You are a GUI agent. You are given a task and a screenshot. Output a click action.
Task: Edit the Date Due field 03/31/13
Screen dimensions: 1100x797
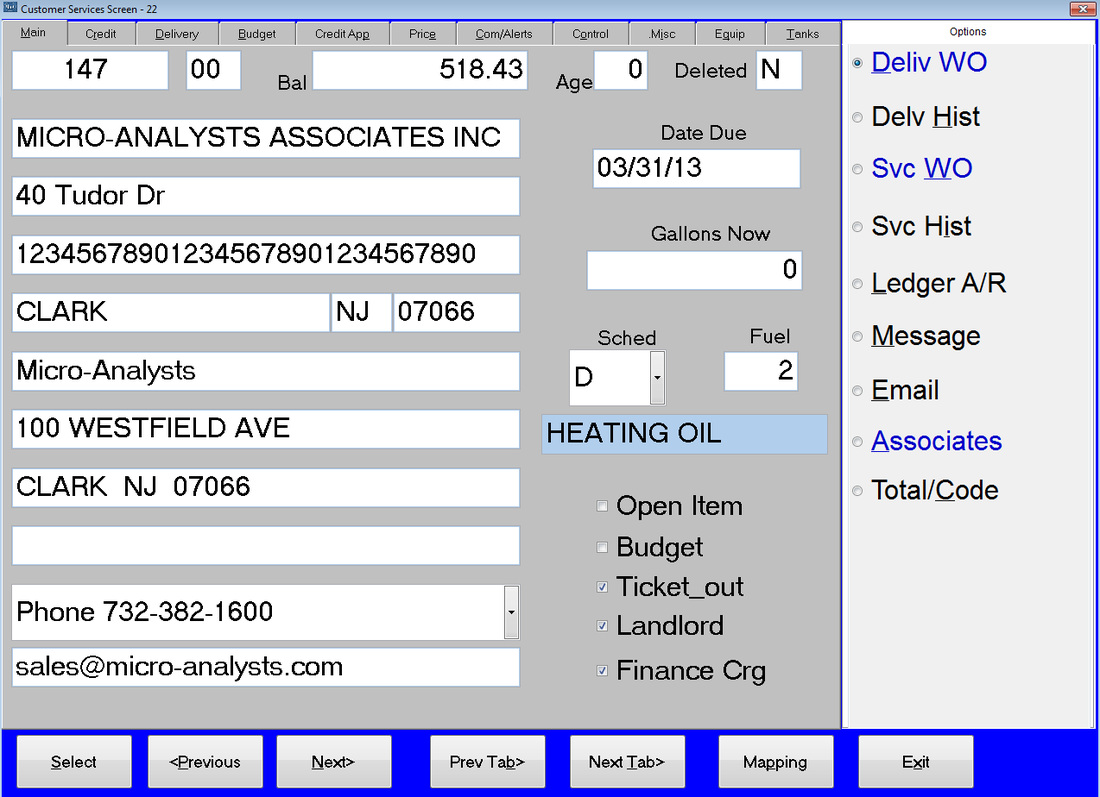[x=696, y=168]
